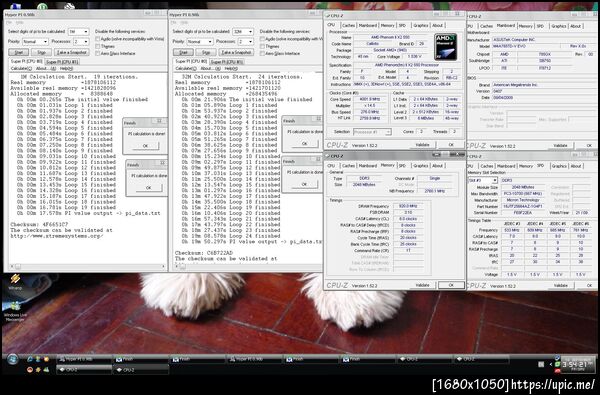This screenshot has height=395, width=600.
Task: Click OK on upper Finish dialog in 1M window
Action: click(145, 146)
